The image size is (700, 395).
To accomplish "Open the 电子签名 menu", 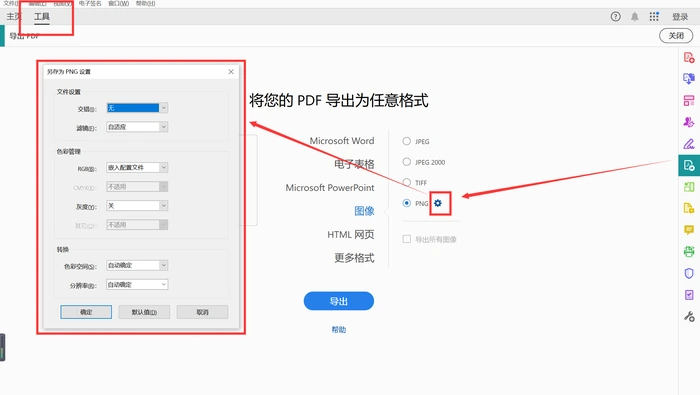I will 90,3.
